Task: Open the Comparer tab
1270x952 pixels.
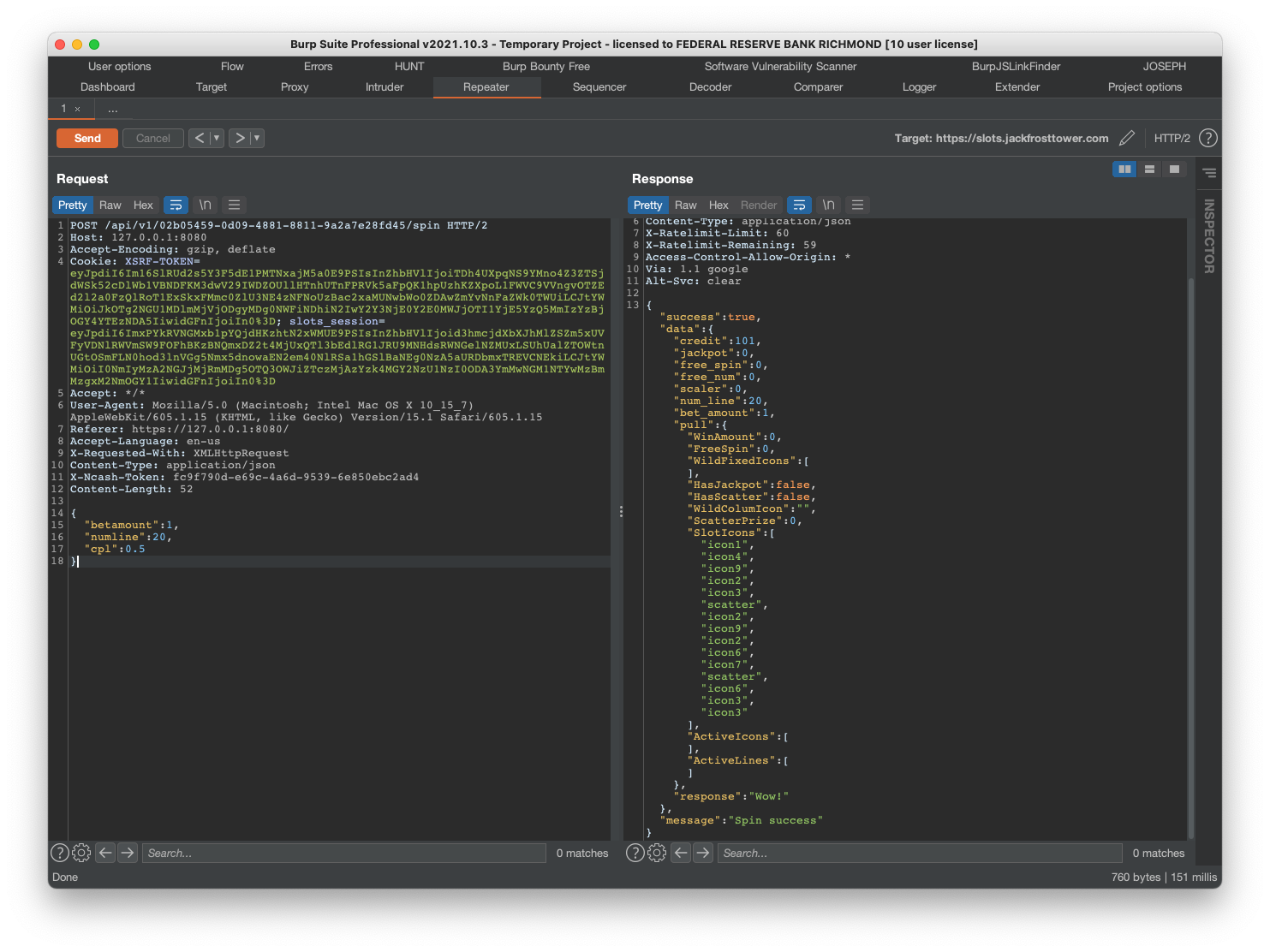Action: [818, 87]
